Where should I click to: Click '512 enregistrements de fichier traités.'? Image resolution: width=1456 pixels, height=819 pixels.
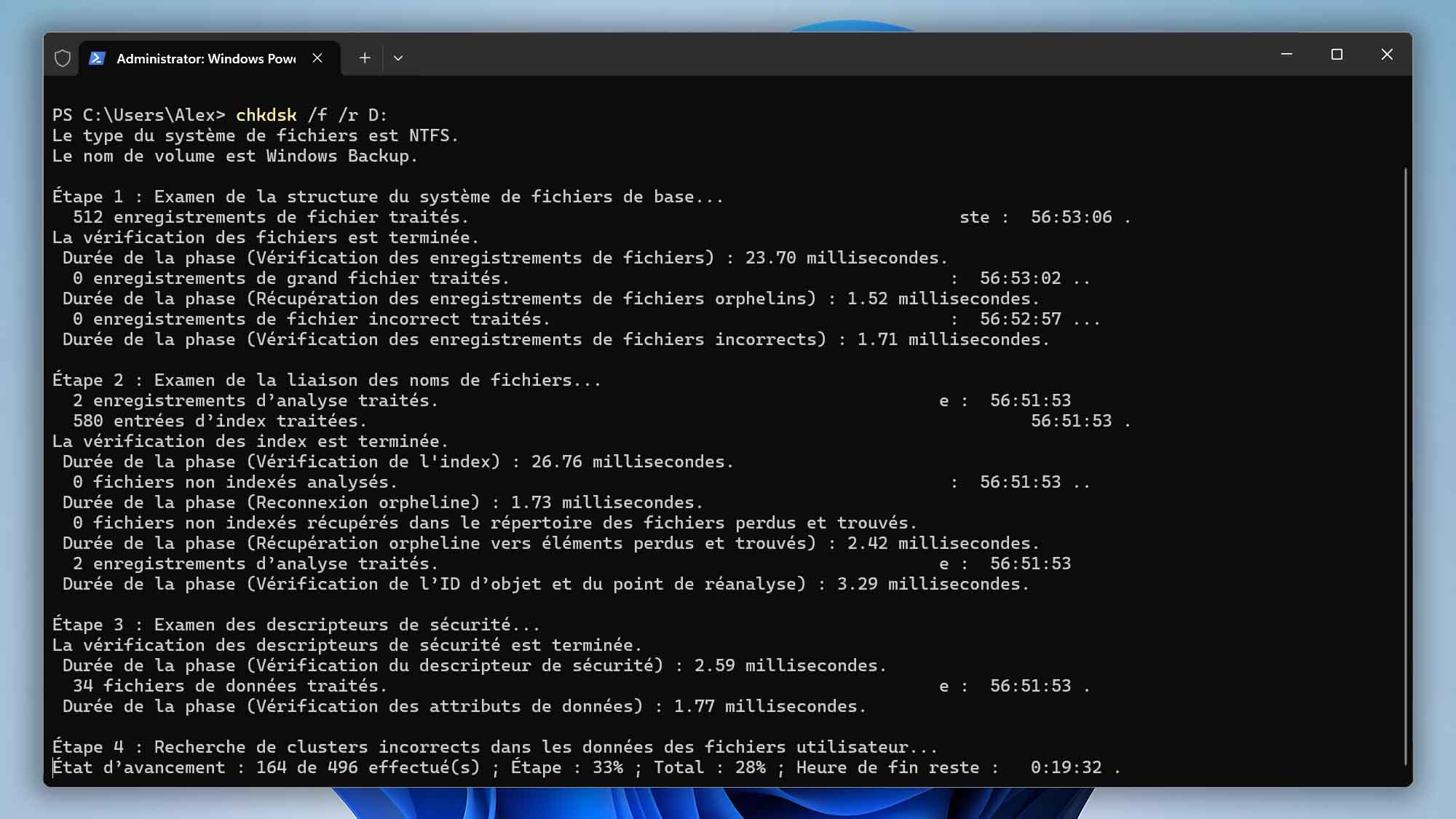(x=271, y=217)
